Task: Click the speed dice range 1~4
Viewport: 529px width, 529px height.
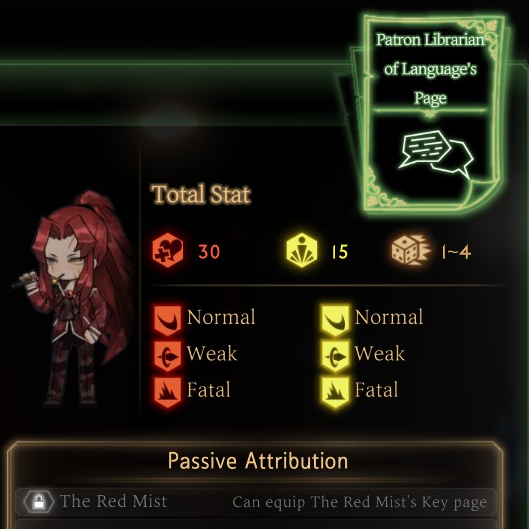Action: coord(456,252)
